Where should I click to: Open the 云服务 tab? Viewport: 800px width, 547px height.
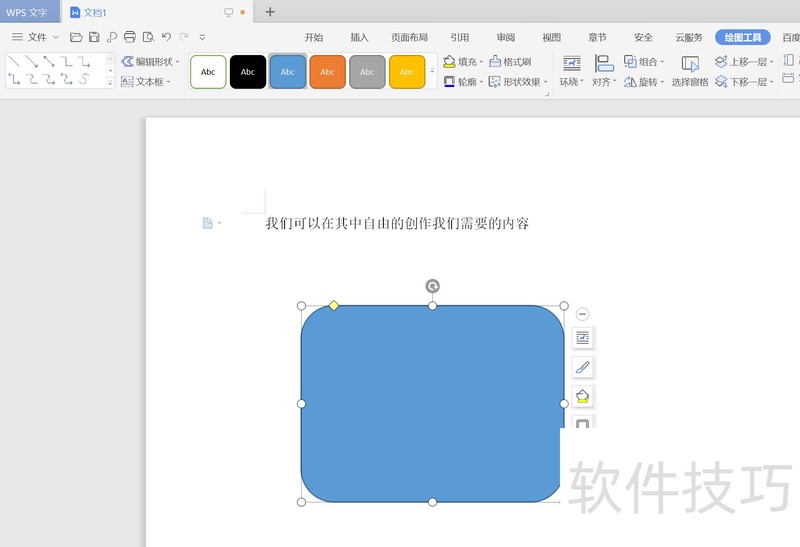[x=689, y=37]
